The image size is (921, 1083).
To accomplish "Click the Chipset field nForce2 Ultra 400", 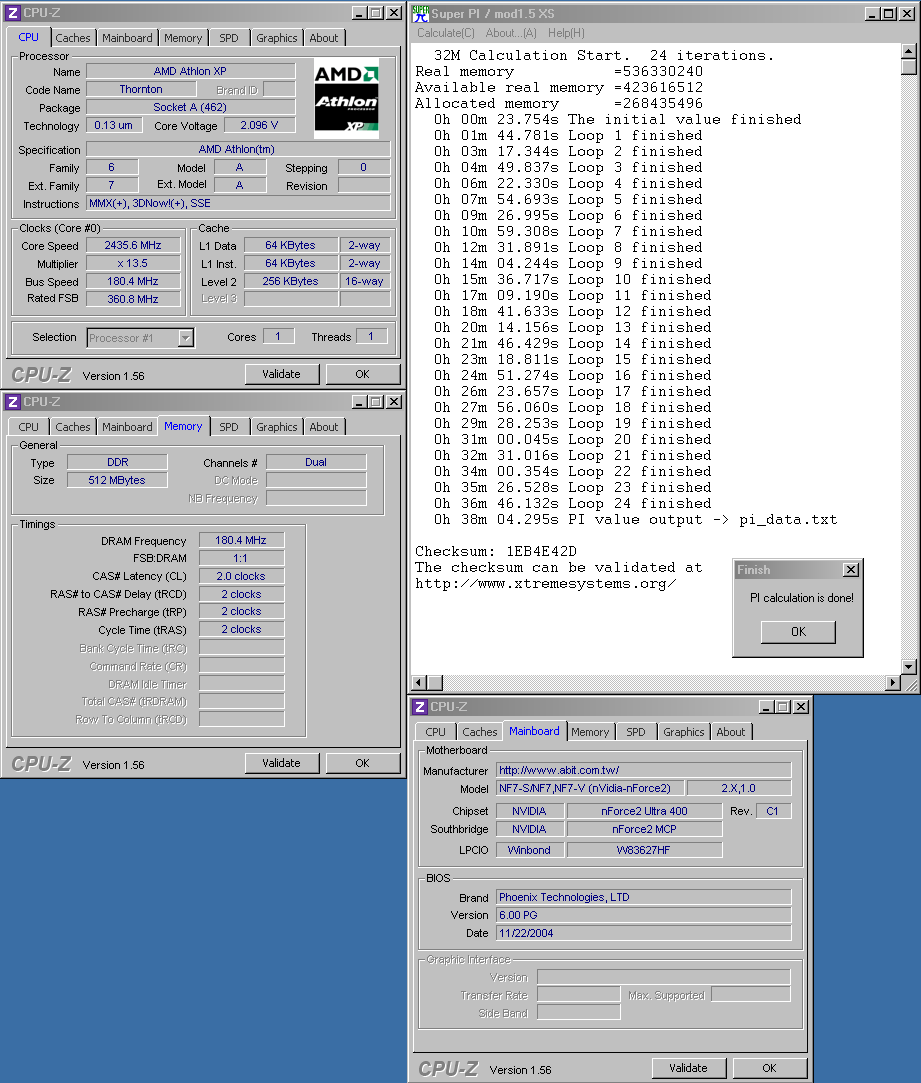I will tap(644, 811).
